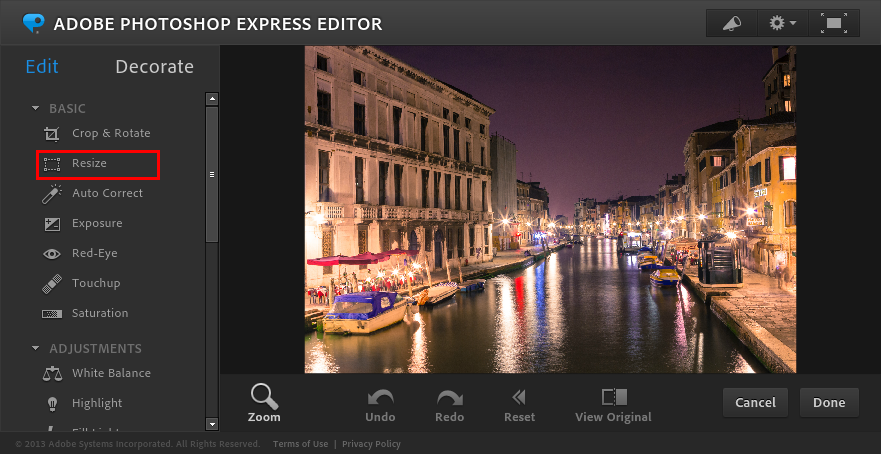The image size is (881, 454).
Task: Click the Venice canal photo preview
Action: tap(550, 210)
